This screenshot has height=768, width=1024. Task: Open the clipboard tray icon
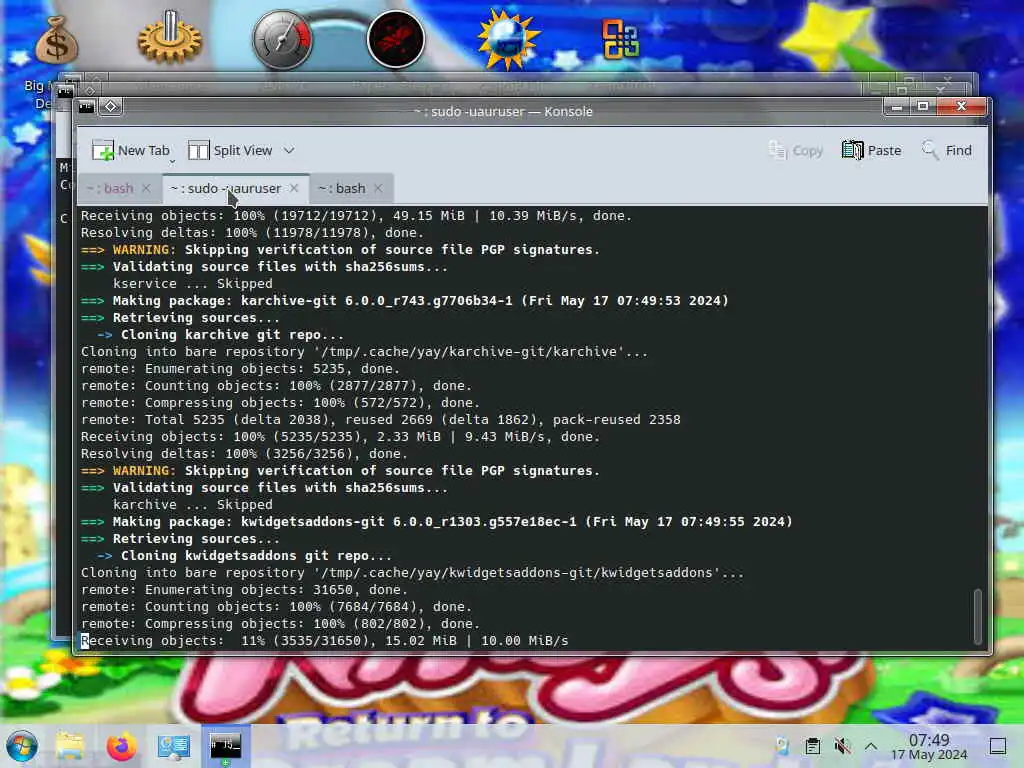(x=812, y=746)
